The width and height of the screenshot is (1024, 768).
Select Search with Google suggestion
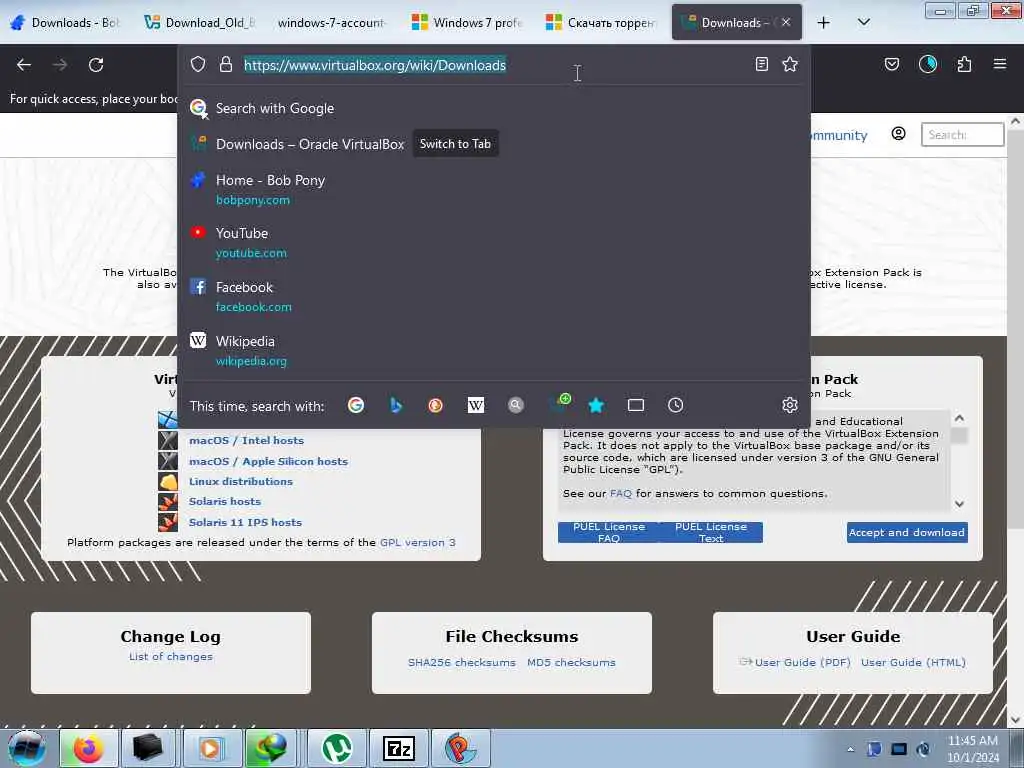click(x=494, y=108)
